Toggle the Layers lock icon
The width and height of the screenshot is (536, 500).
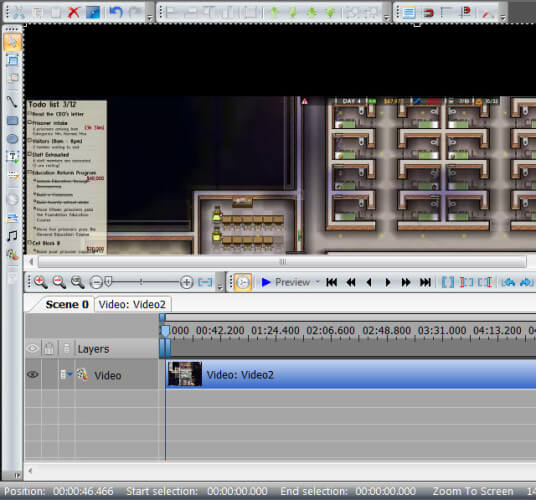[49, 349]
